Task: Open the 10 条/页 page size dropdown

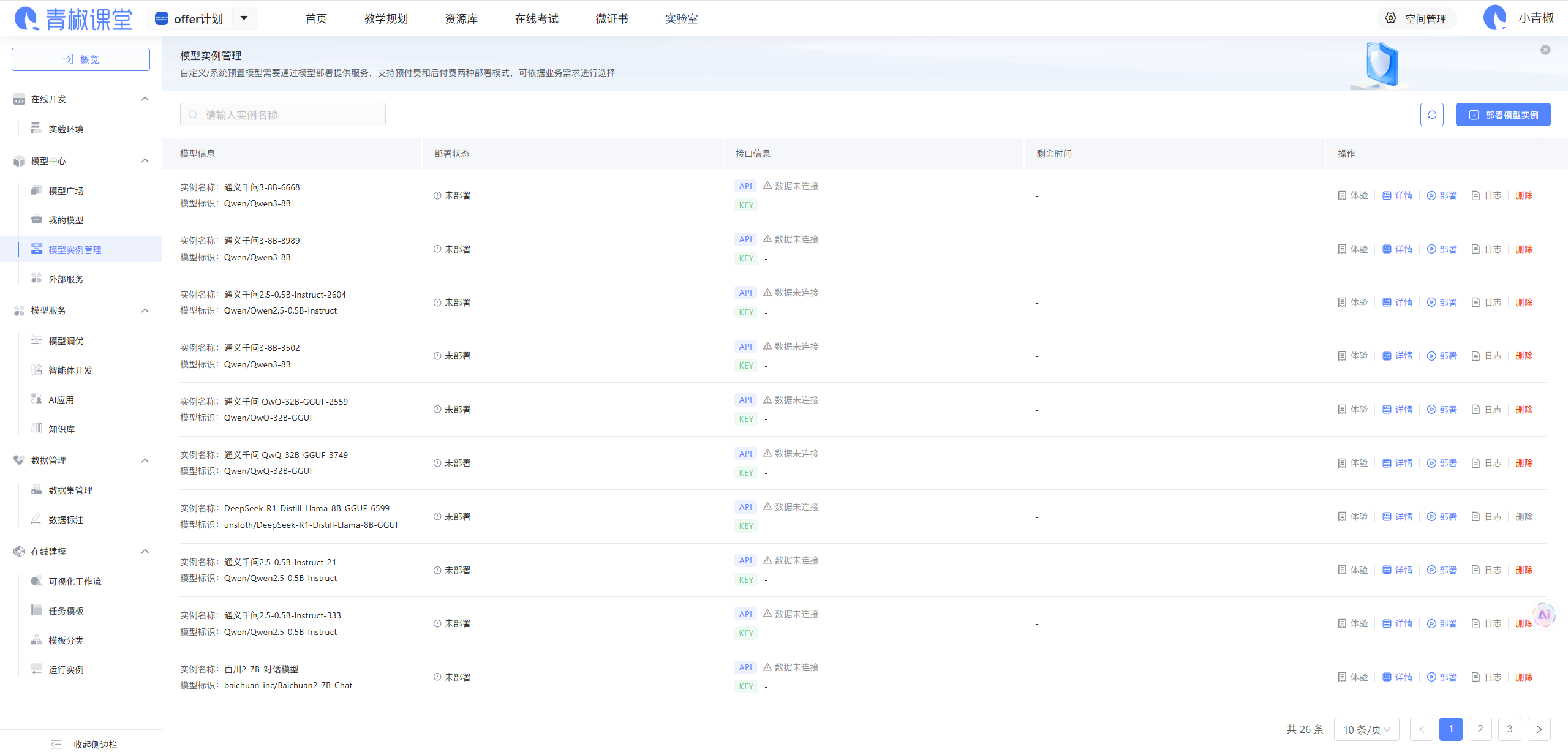Action: 1366,729
